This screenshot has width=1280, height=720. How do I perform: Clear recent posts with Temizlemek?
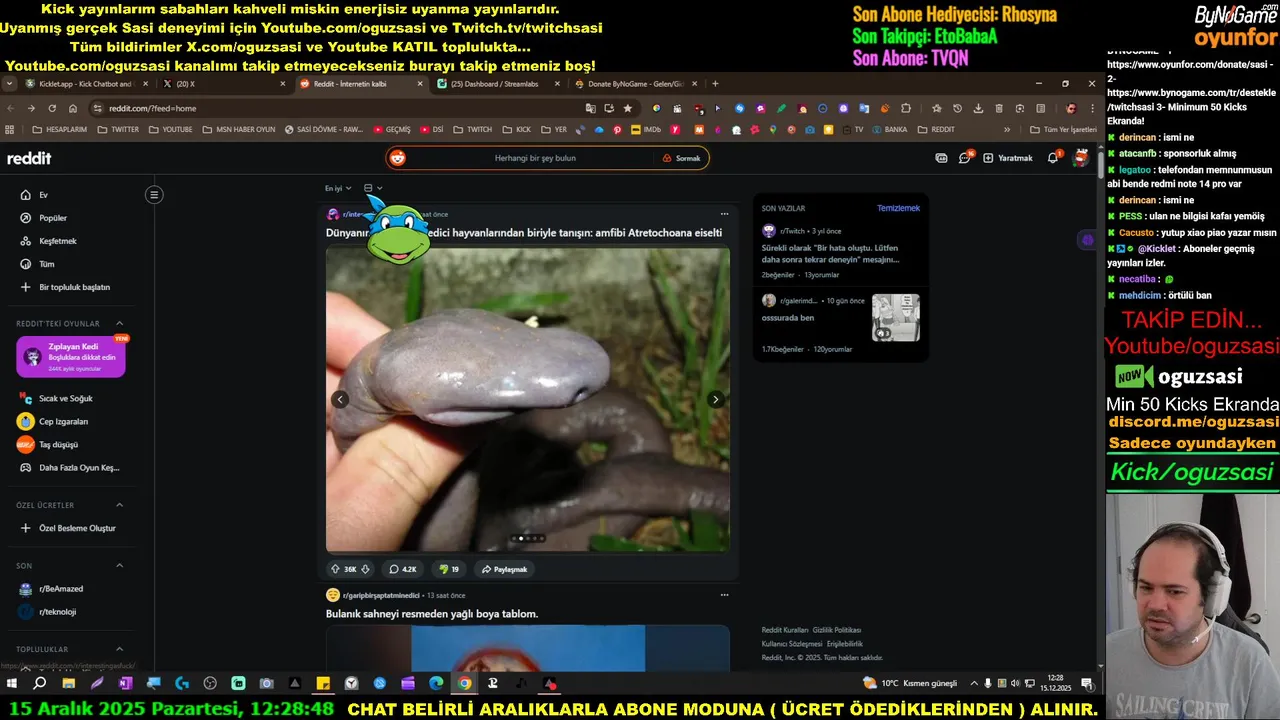coord(898,208)
